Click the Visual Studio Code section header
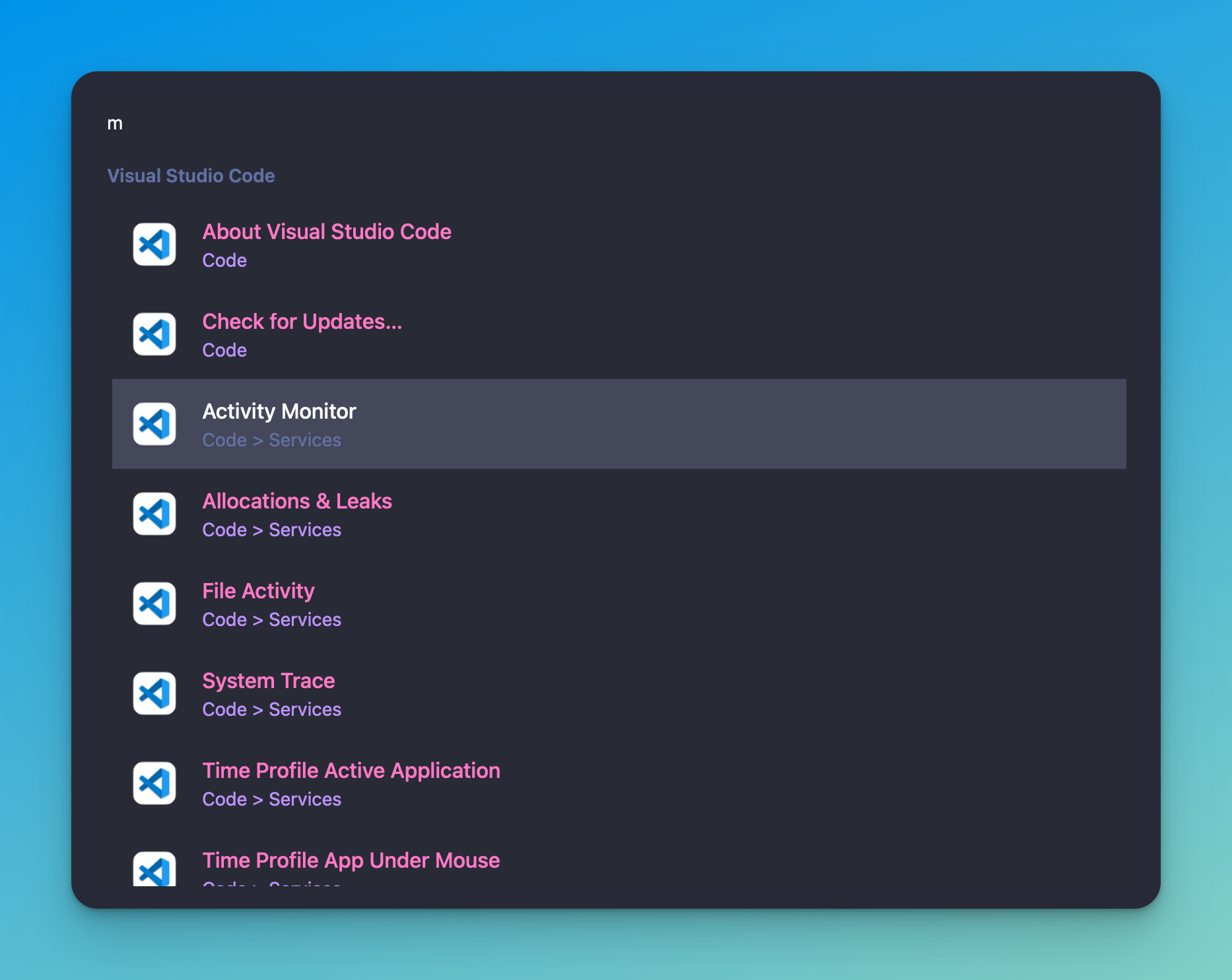Image resolution: width=1232 pixels, height=980 pixels. point(191,176)
